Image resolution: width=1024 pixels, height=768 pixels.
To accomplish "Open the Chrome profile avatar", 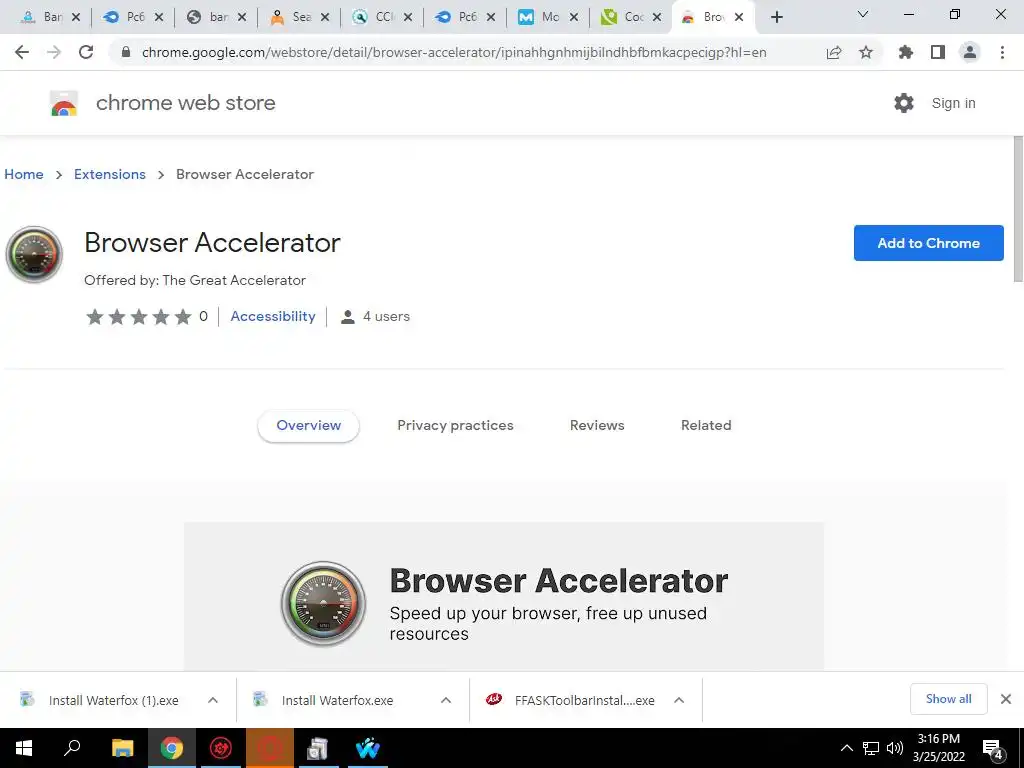I will [x=970, y=52].
